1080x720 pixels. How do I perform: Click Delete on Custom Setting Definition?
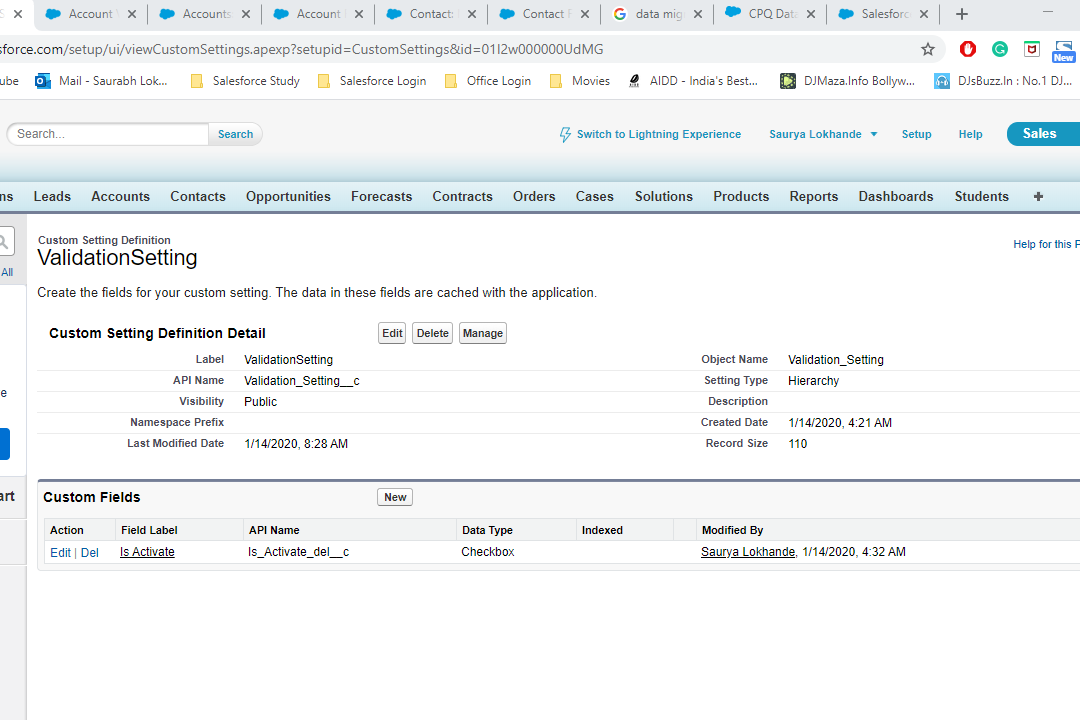point(433,333)
